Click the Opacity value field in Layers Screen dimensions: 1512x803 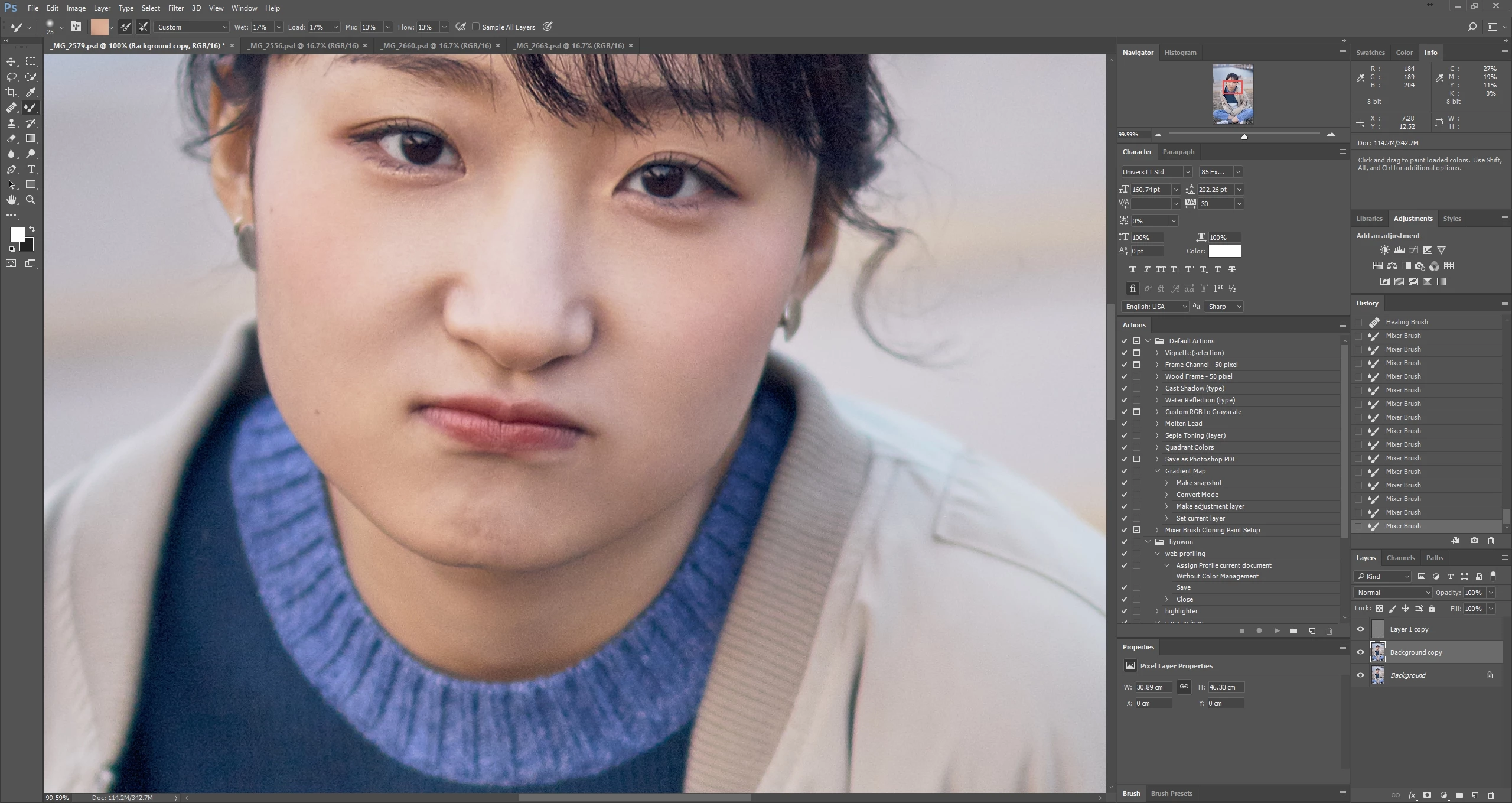click(1472, 593)
